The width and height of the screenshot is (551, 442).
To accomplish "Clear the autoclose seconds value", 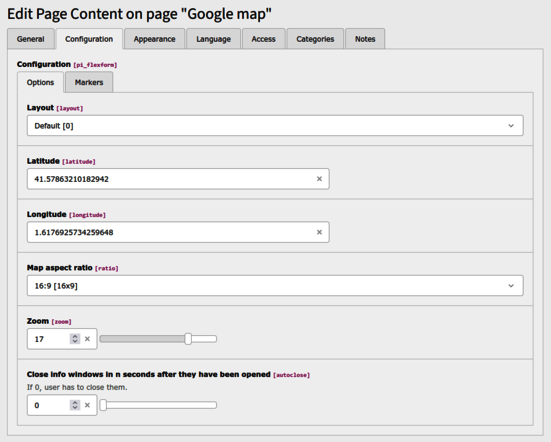I will [87, 405].
